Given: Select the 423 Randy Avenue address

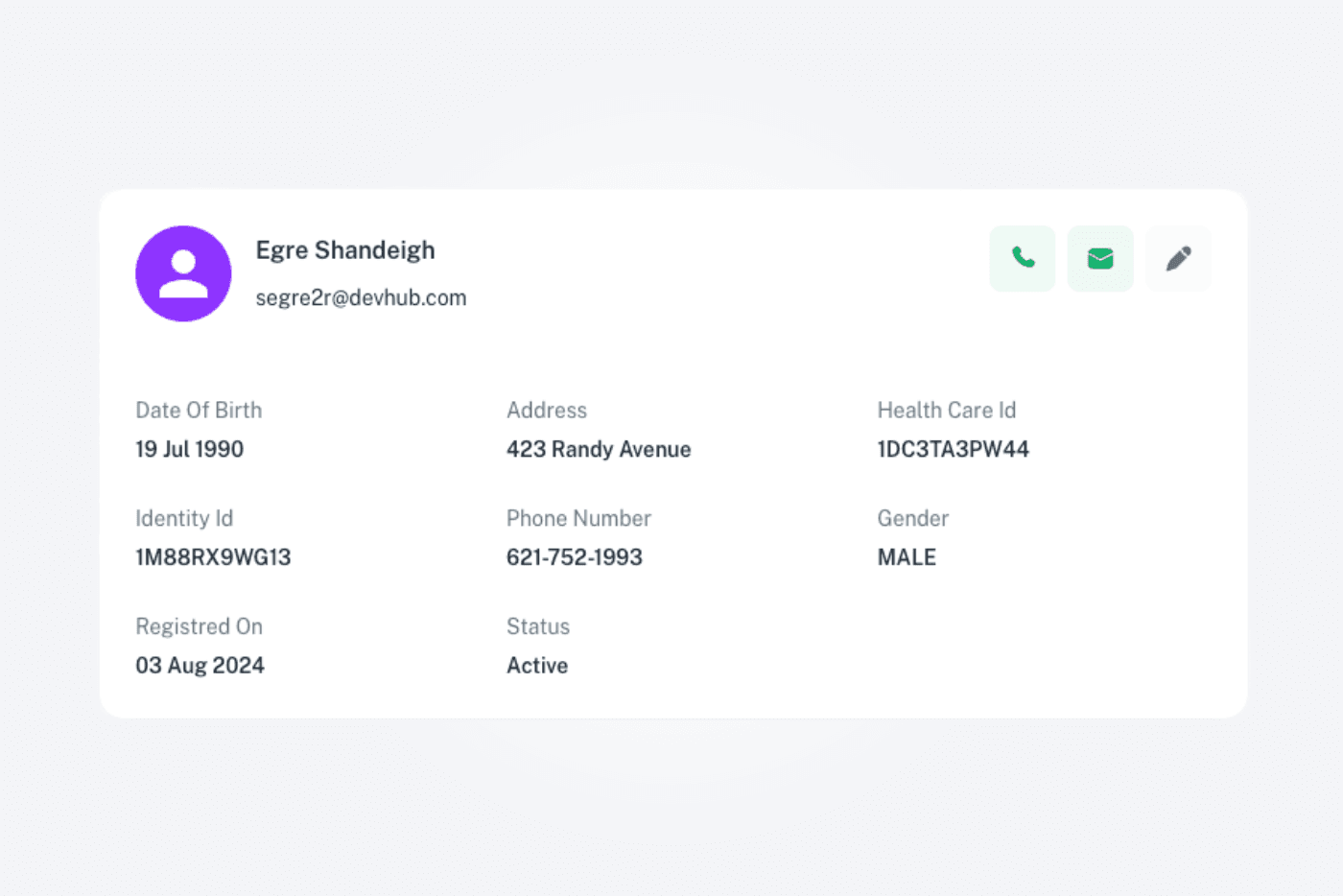Looking at the screenshot, I should (599, 449).
